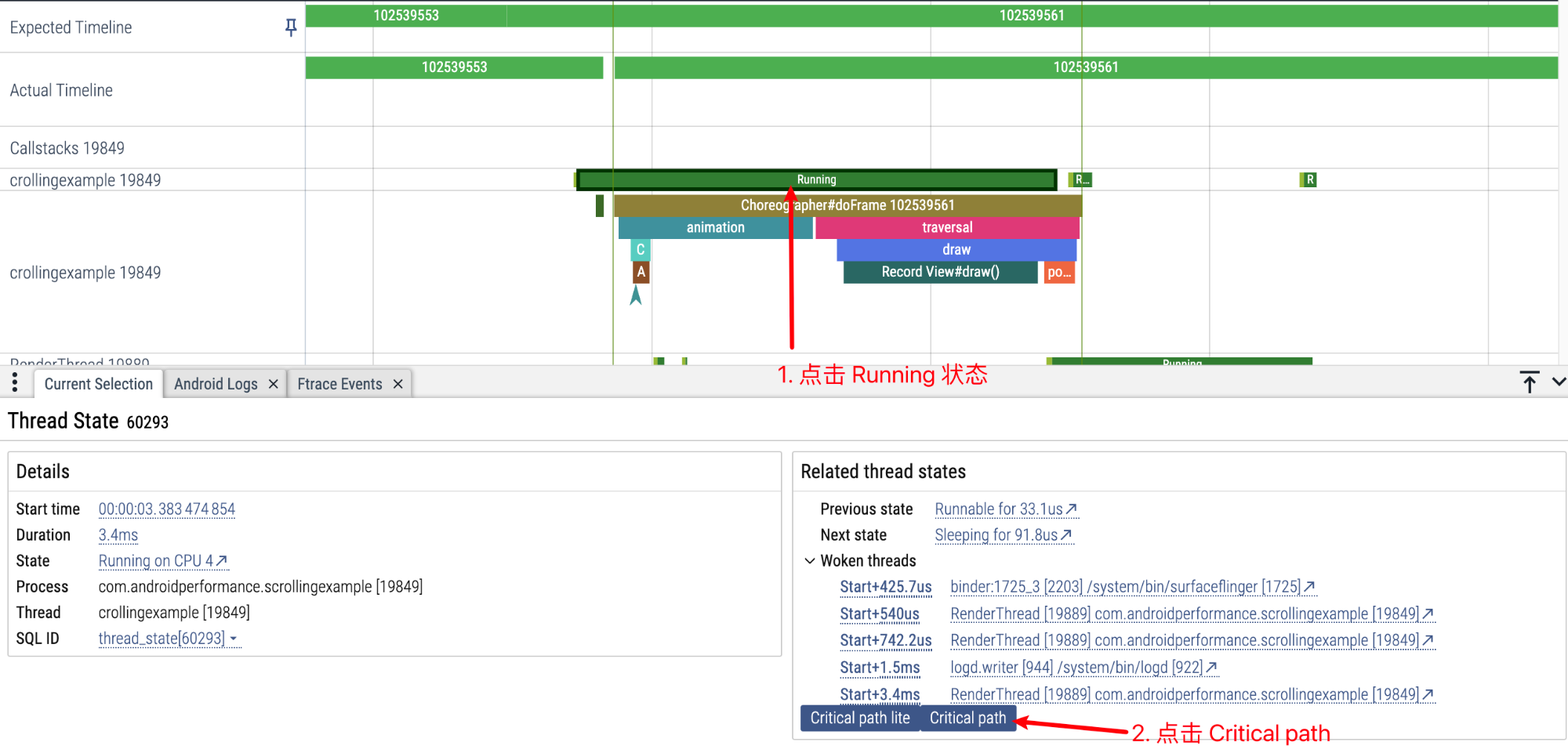Collapse the bottom panel with chevron
The width and height of the screenshot is (1568, 753).
coord(1559,382)
